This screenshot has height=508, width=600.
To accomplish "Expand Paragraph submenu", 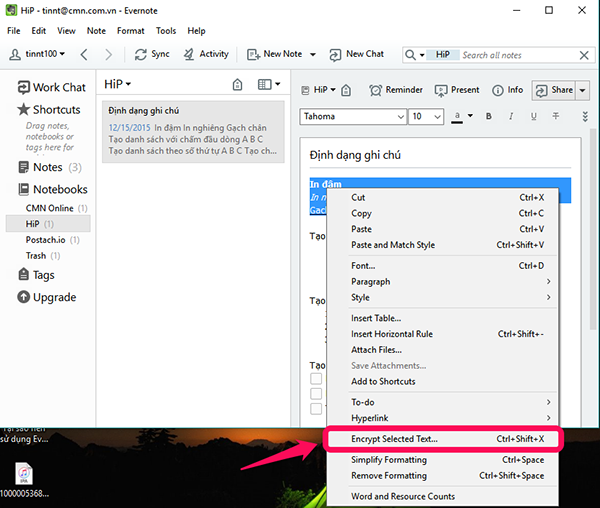I will coord(443,282).
